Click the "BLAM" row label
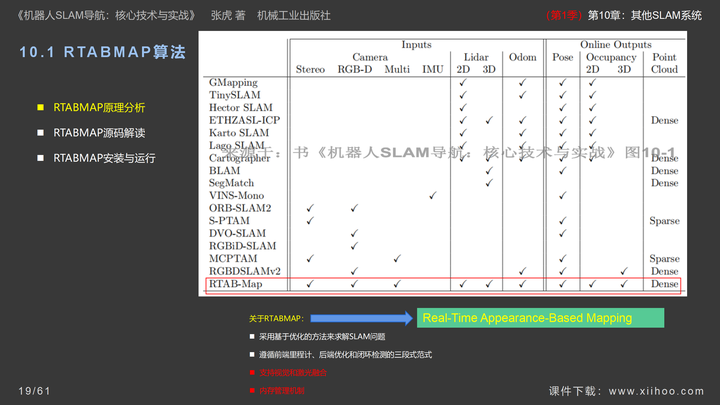This screenshot has width=720, height=405. point(225,170)
